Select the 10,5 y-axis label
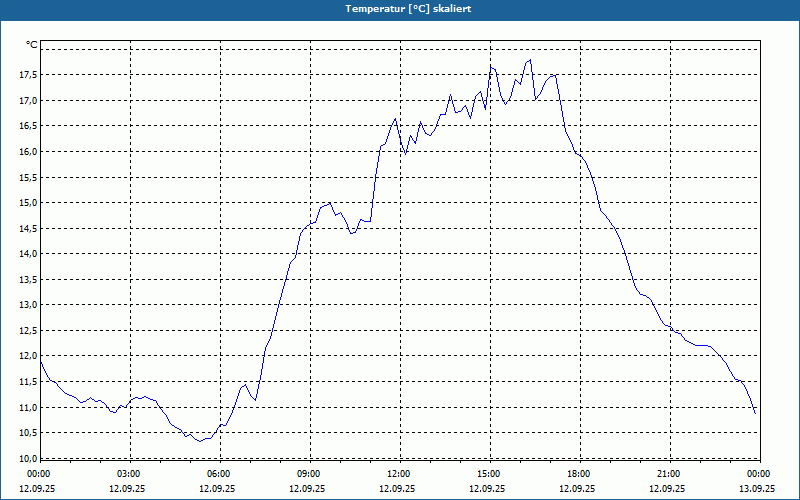The image size is (800, 500). click(28, 433)
